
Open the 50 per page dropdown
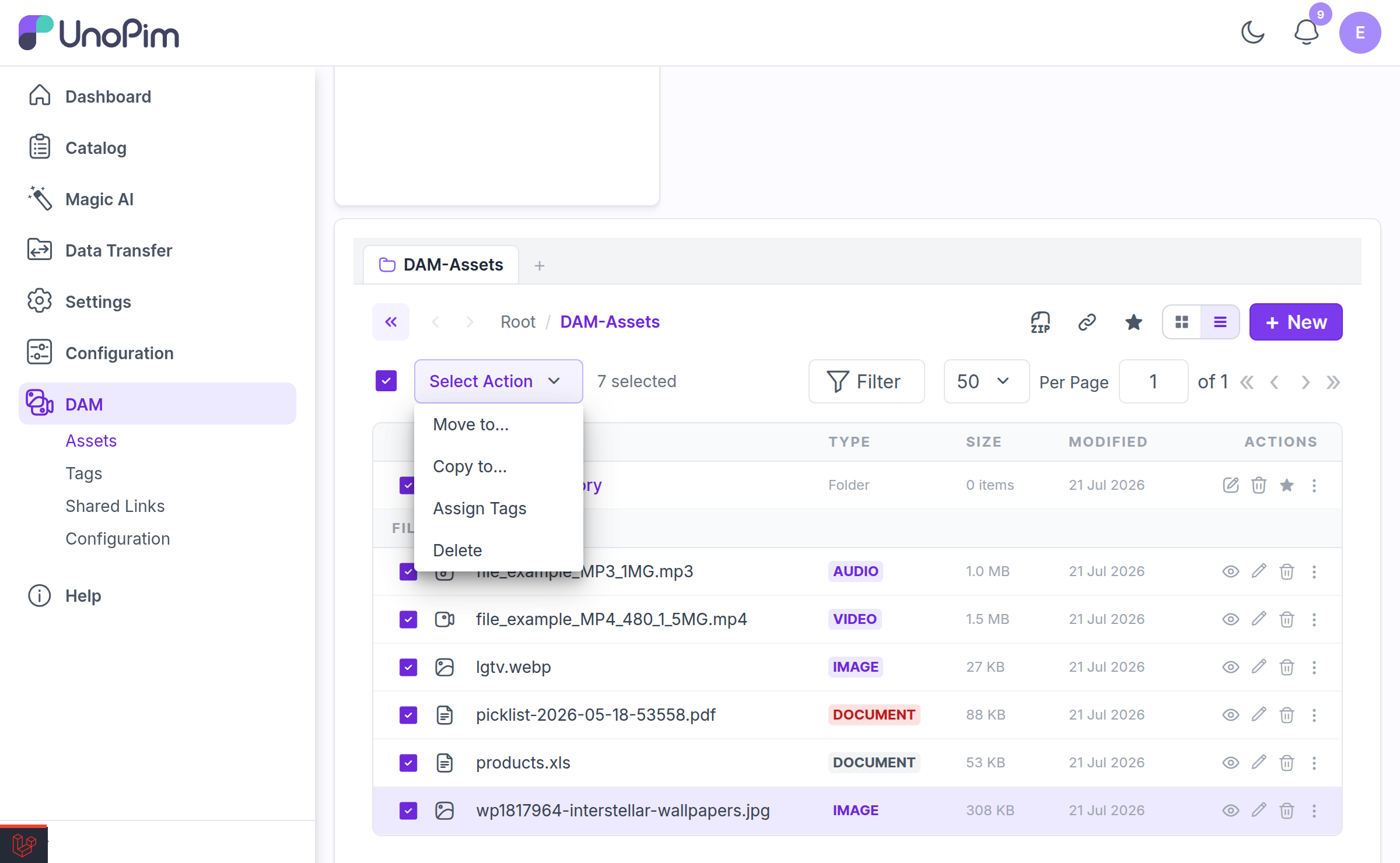[986, 381]
